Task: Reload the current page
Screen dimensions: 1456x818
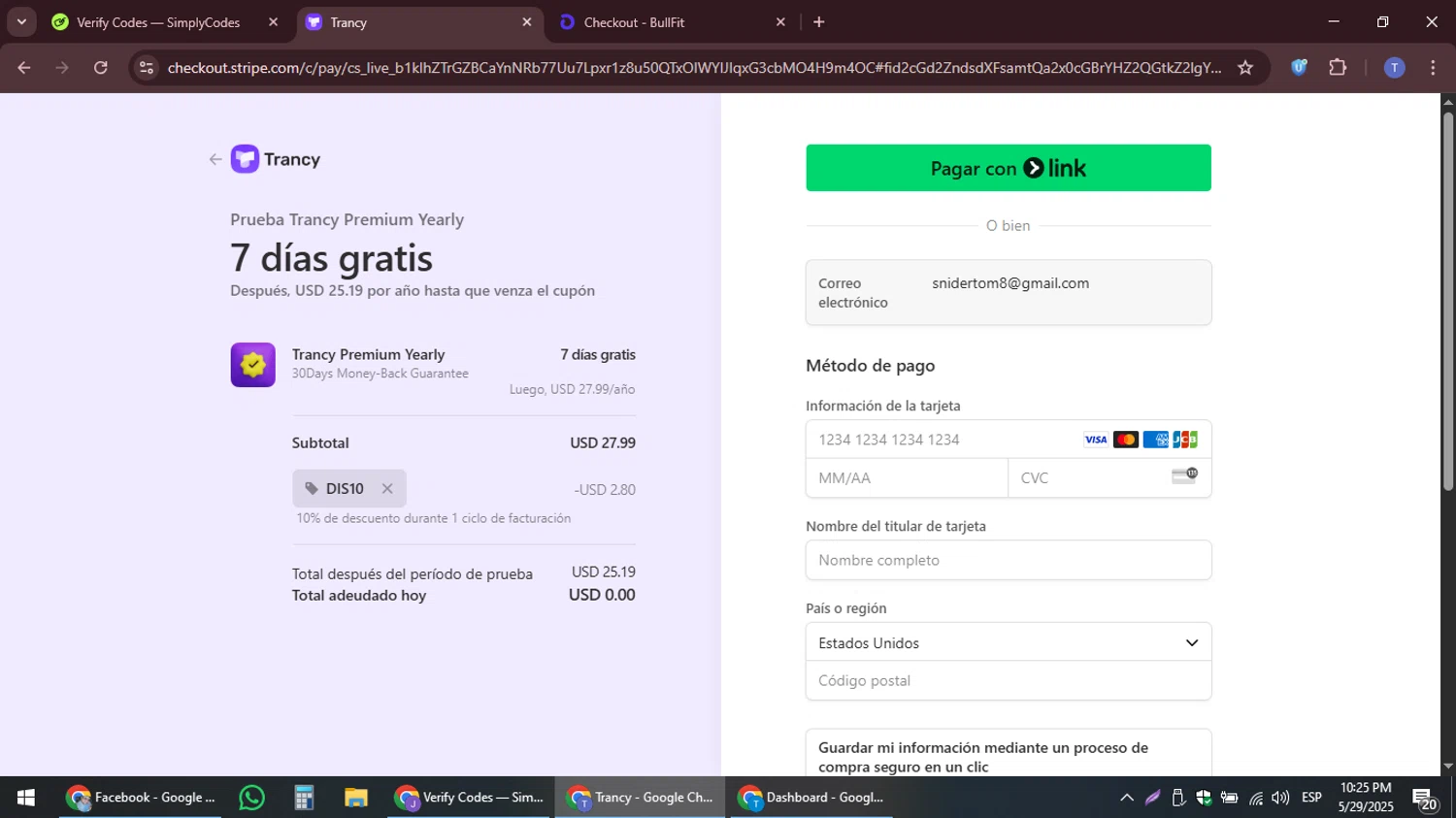Action: [101, 68]
